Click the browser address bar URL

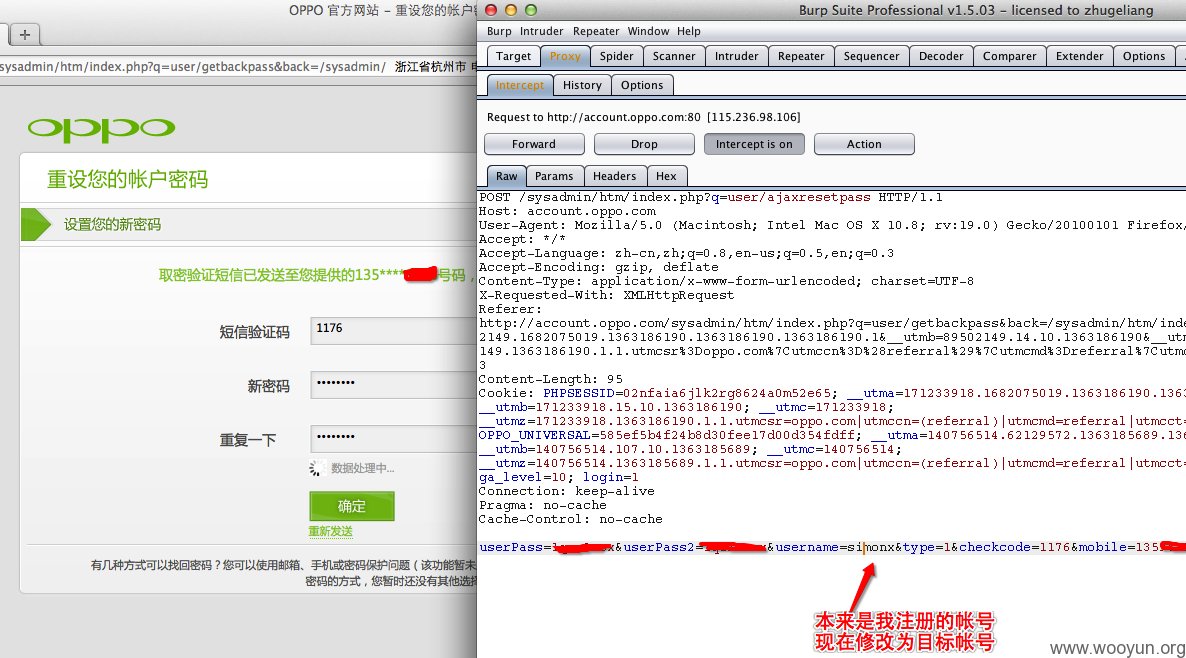tap(193, 67)
